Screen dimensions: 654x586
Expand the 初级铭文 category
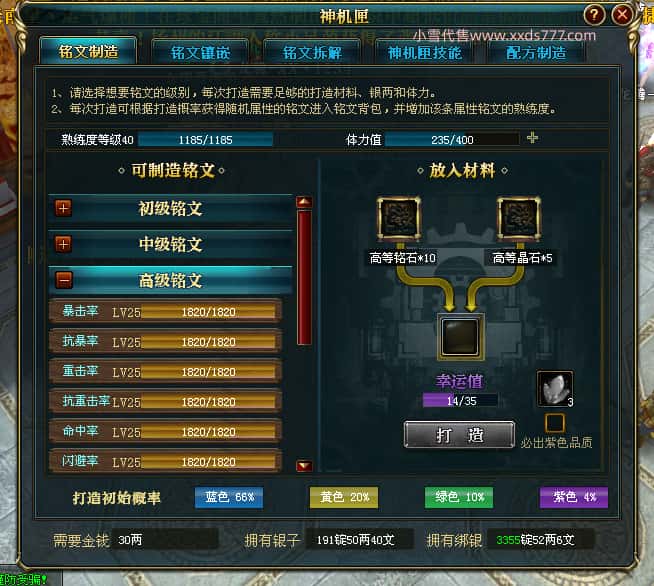tap(63, 208)
